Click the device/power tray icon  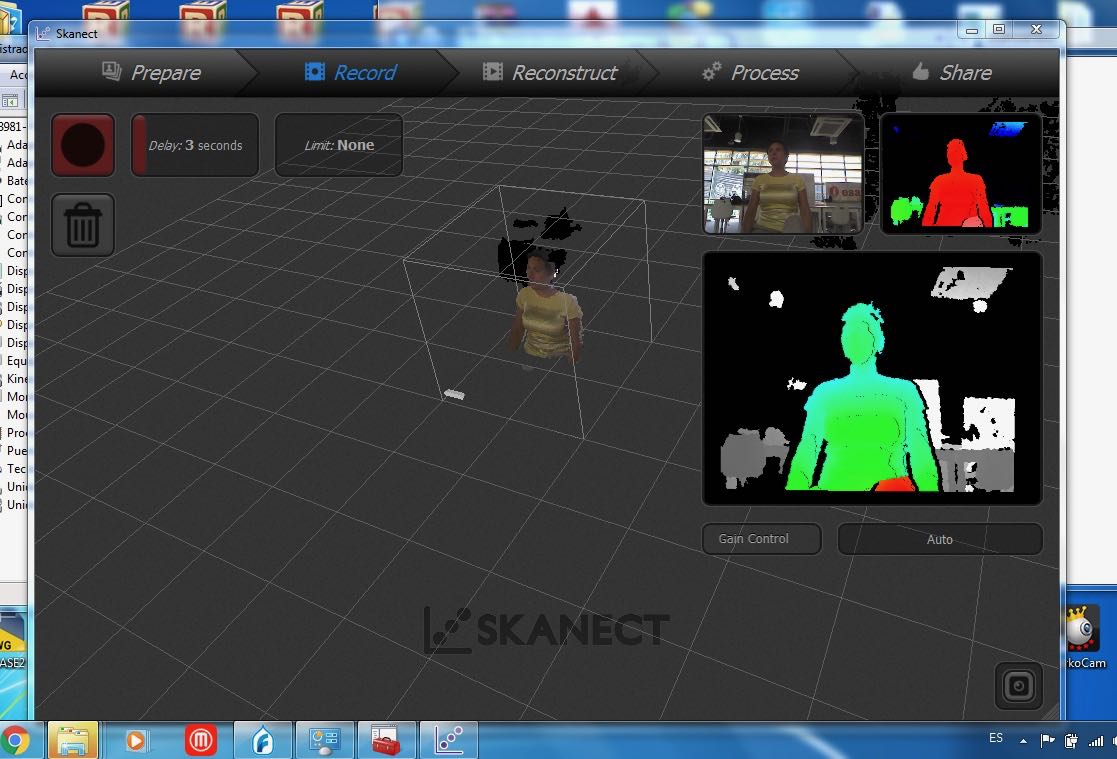(x=1071, y=741)
